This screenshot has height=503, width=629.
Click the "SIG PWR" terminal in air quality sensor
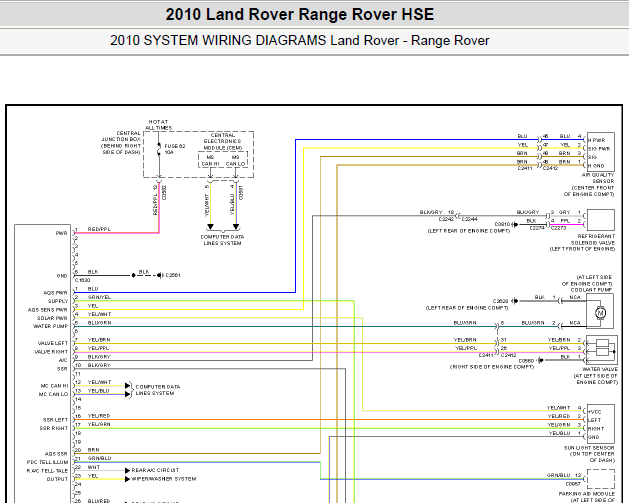pos(599,149)
